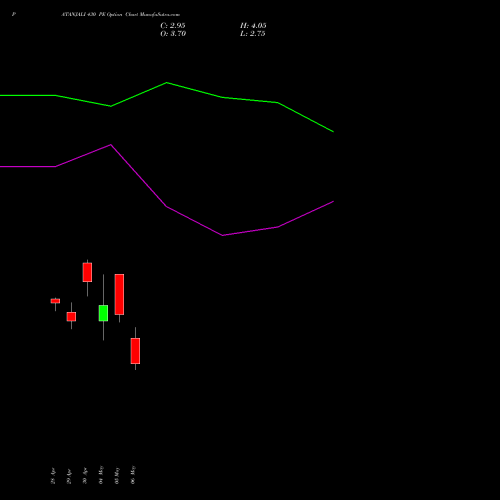The width and height of the screenshot is (500, 500).
Task: Select the 30 Apr candlestick
Action: [87, 272]
